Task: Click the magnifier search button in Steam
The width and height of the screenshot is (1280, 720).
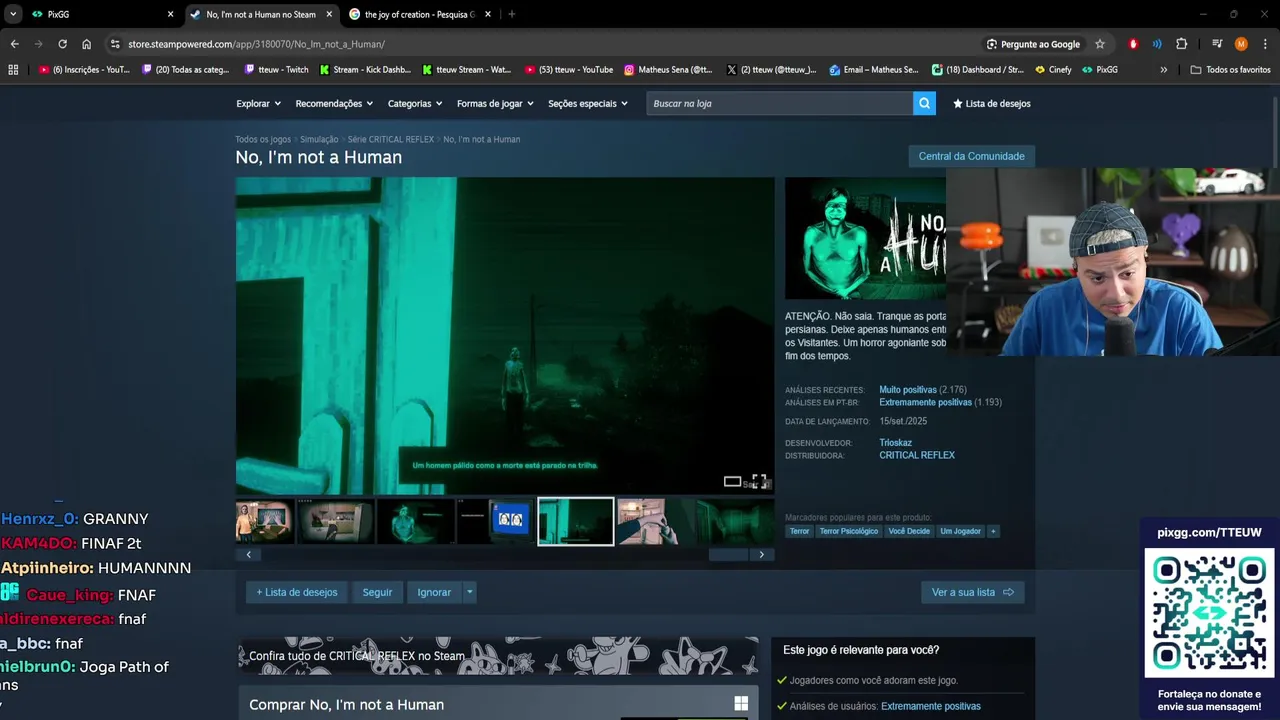Action: 924,103
